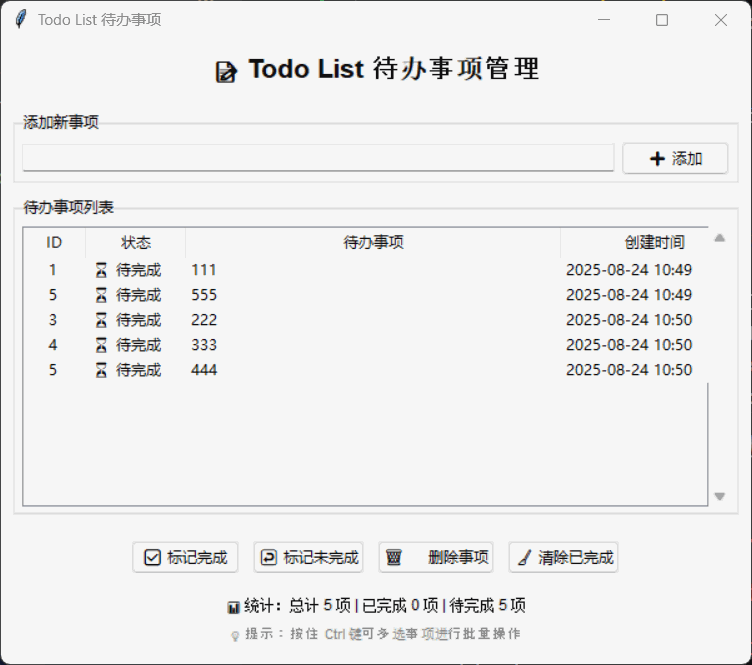This screenshot has width=752, height=665.
Task: Click scrollbar down arrow of todo list
Action: [719, 496]
